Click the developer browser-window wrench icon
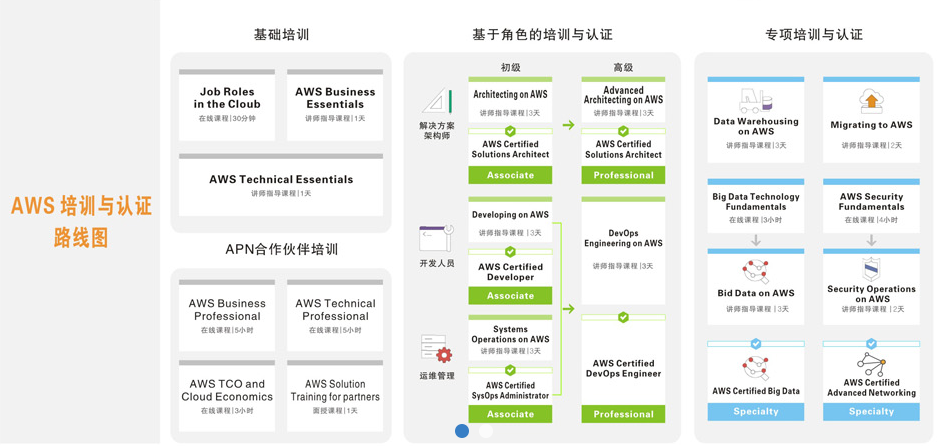Viewport: 937px width, 446px height. click(x=436, y=238)
